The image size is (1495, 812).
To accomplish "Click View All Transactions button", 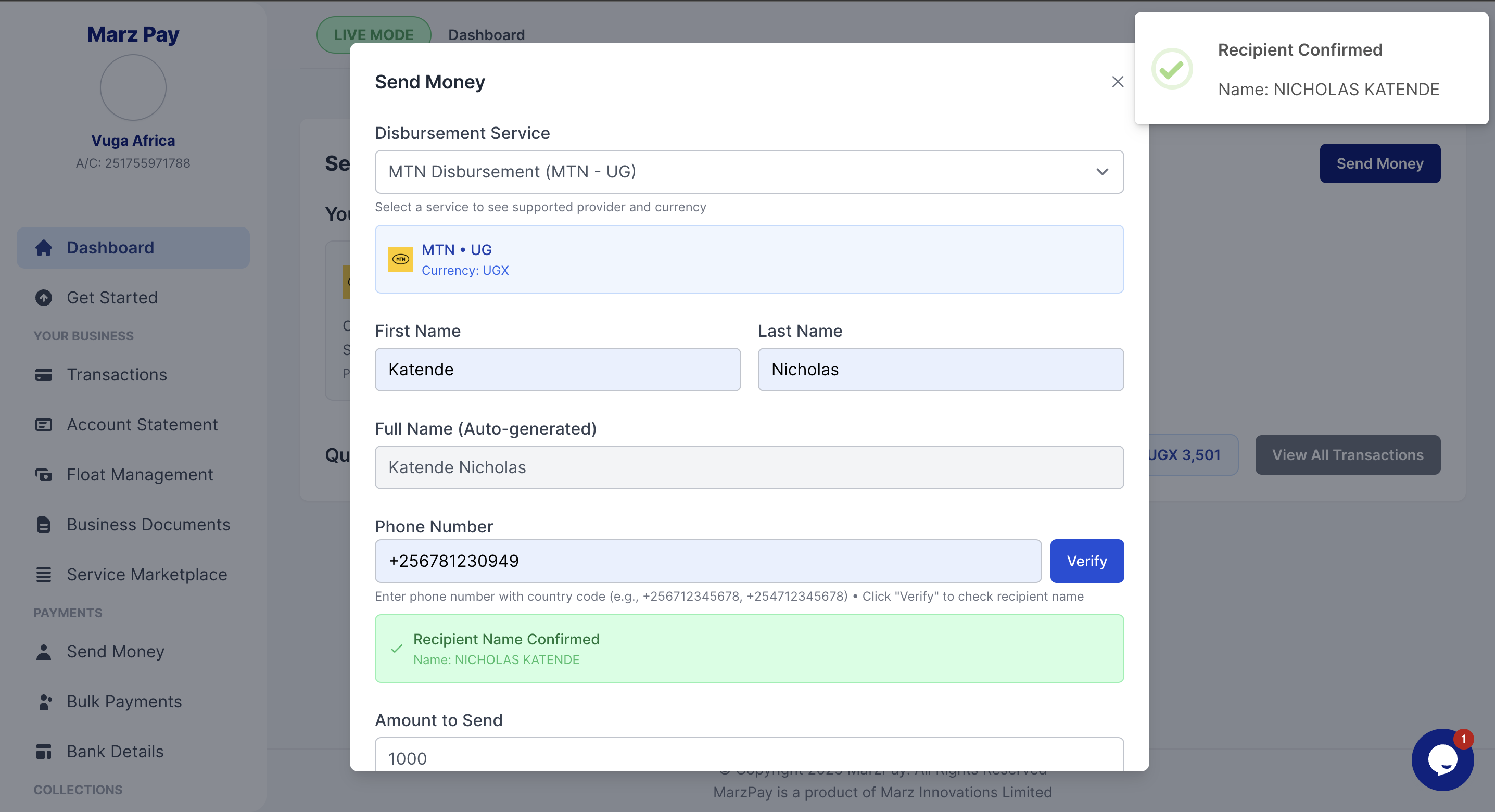I will pyautogui.click(x=1348, y=455).
